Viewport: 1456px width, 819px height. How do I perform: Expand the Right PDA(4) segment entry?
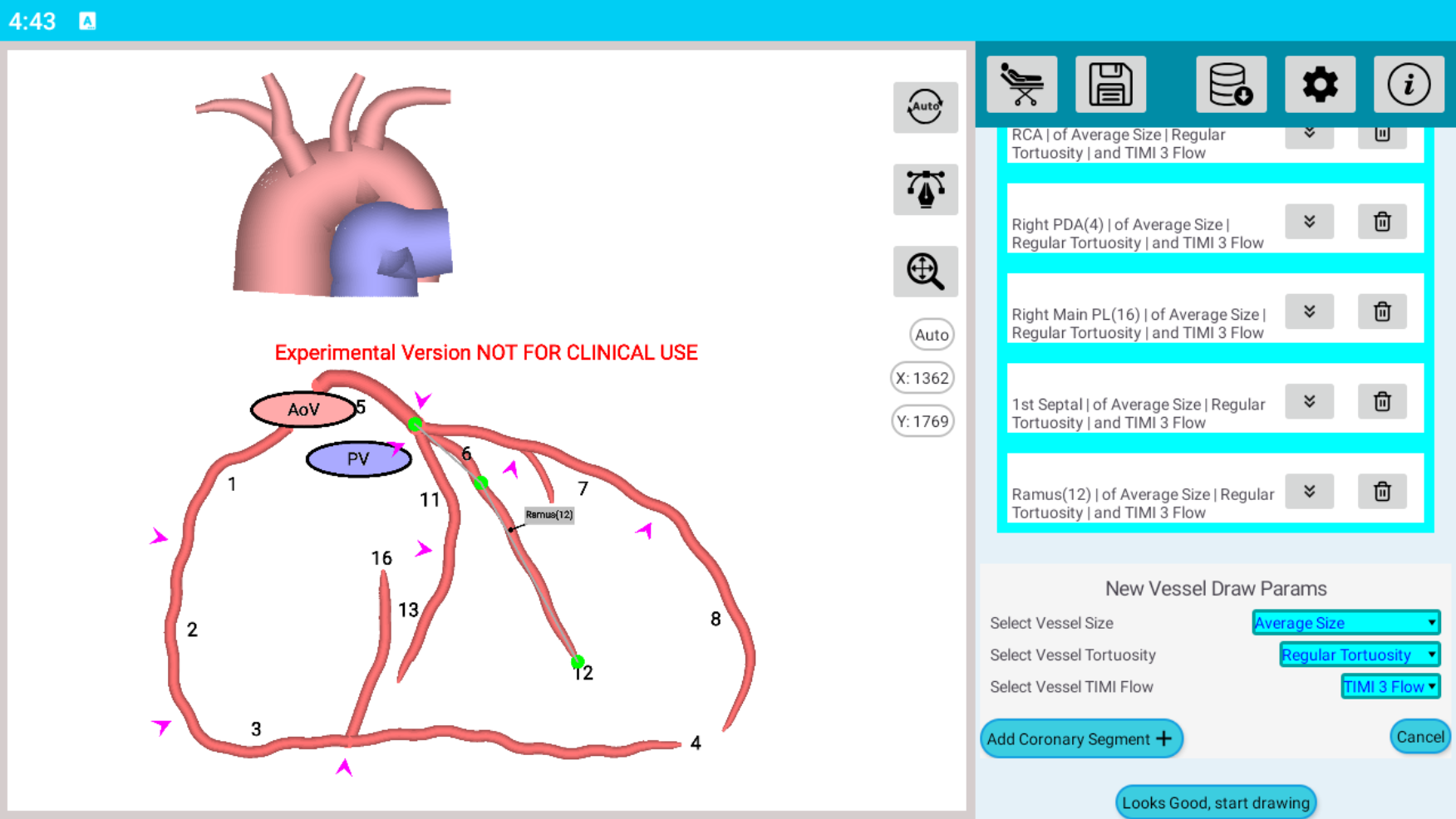coord(1309,222)
